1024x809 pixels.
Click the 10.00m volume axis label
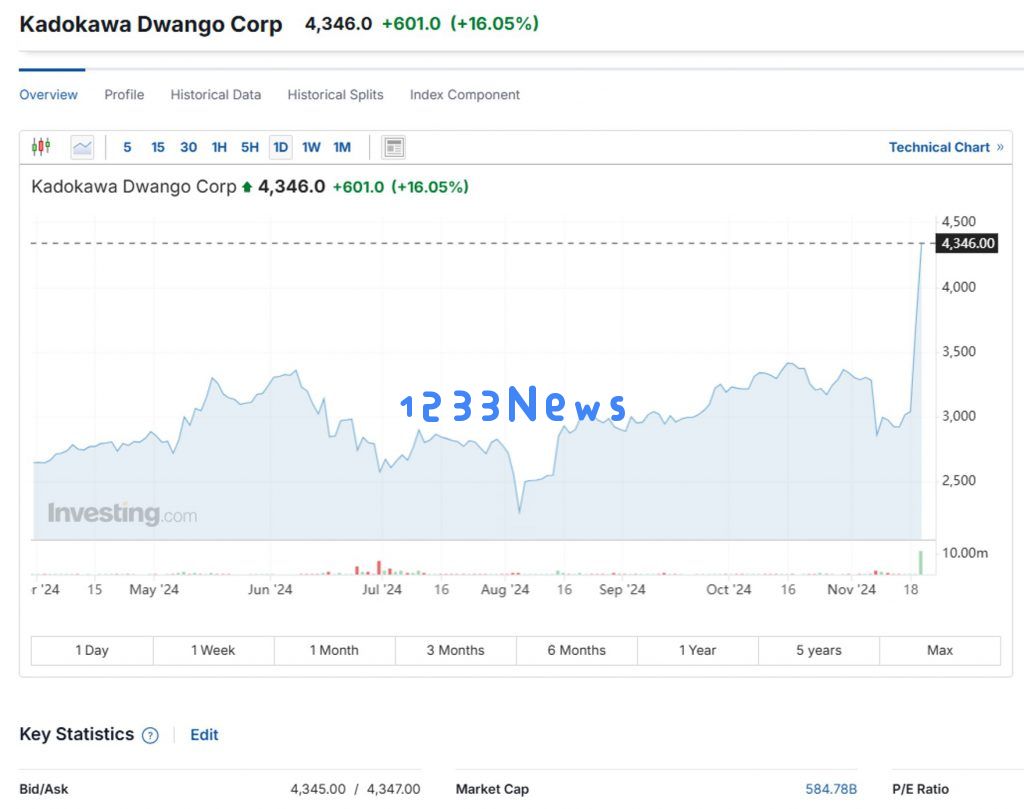click(965, 553)
